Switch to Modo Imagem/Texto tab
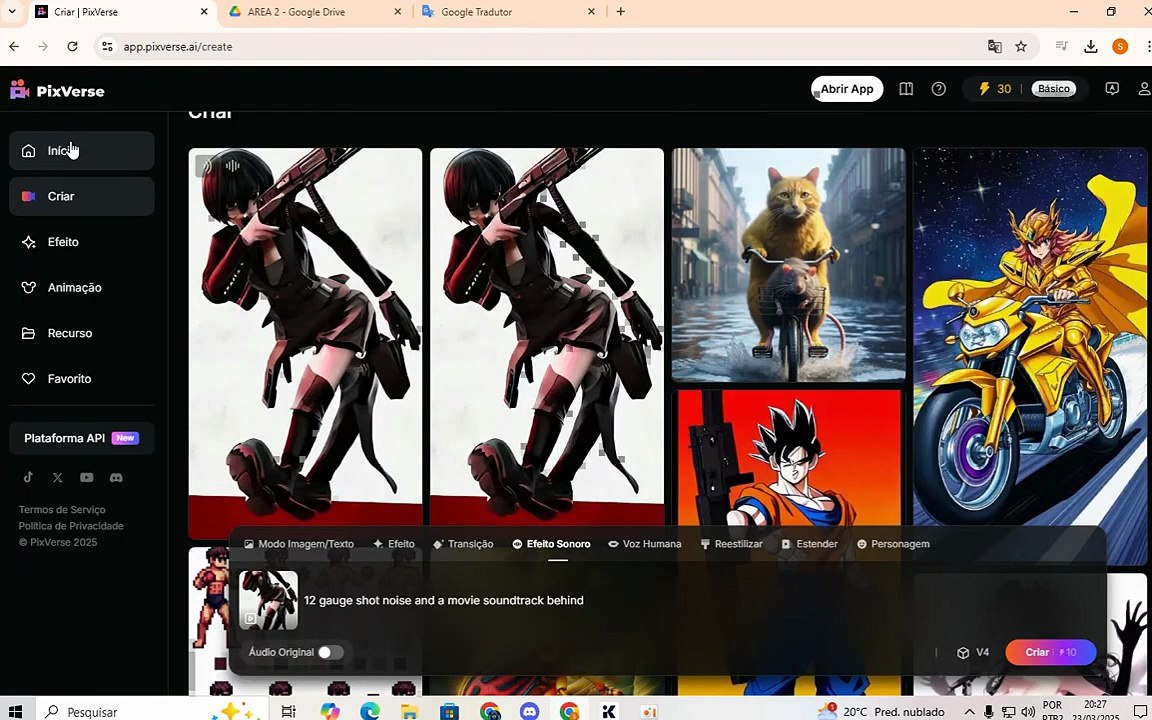 pos(299,544)
